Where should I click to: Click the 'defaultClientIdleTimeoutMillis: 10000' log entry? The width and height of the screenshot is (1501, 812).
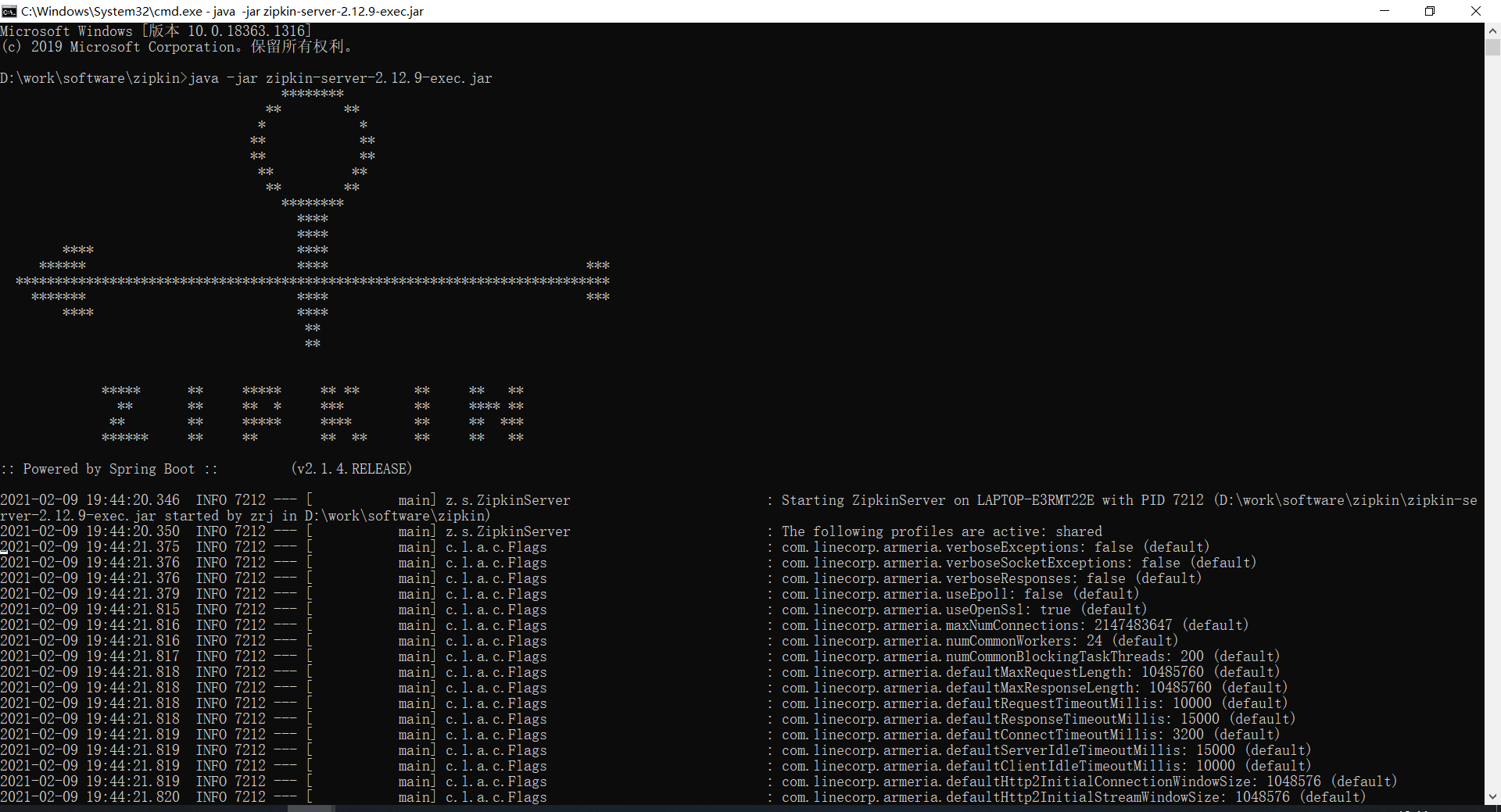(1047, 766)
